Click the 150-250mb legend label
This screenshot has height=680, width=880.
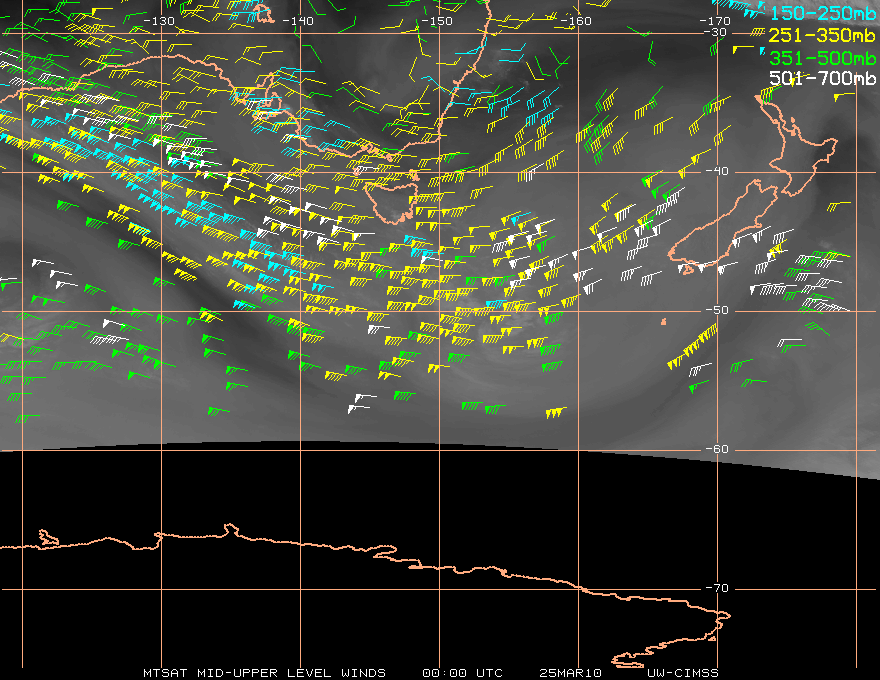tap(822, 13)
